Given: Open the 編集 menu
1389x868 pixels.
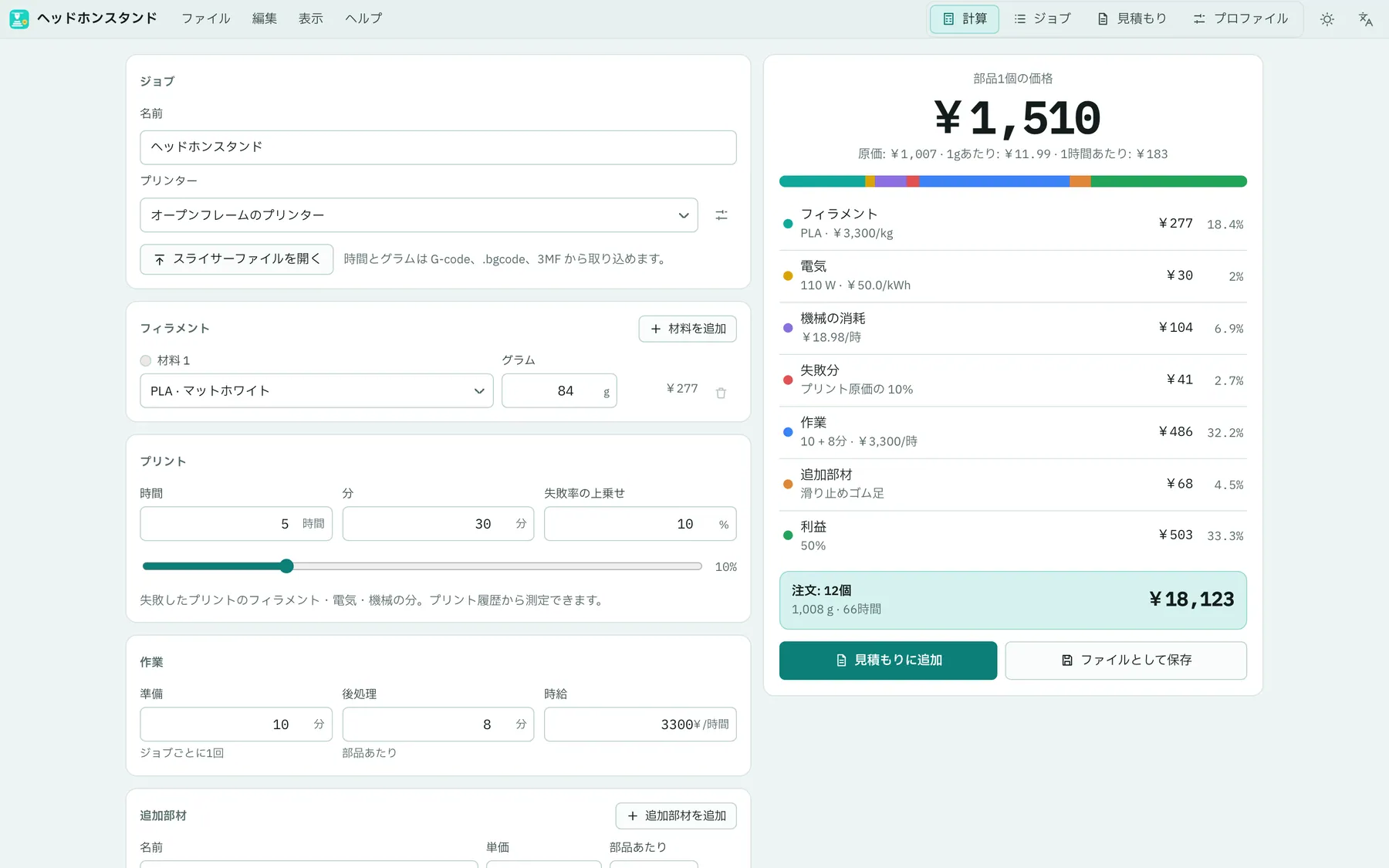Looking at the screenshot, I should pyautogui.click(x=264, y=19).
